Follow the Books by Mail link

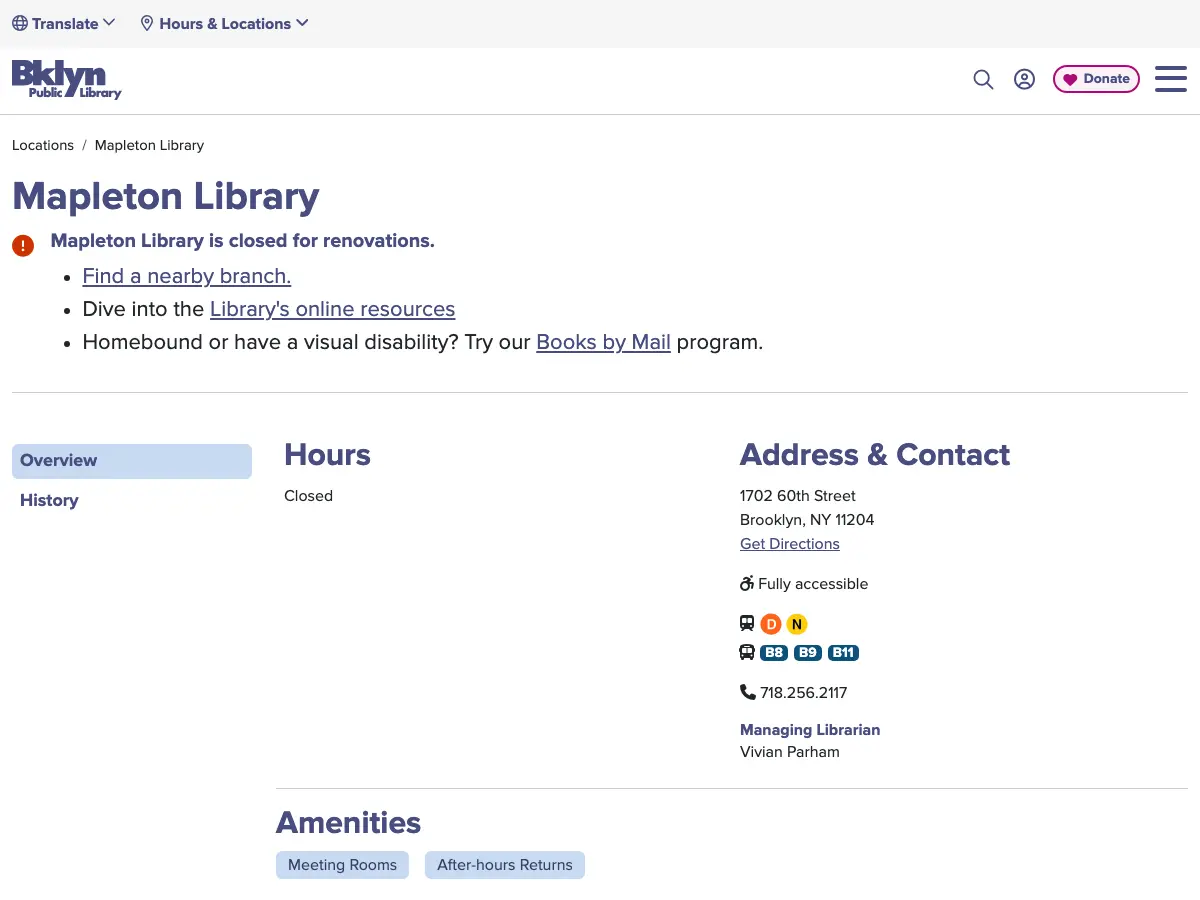pyautogui.click(x=603, y=342)
